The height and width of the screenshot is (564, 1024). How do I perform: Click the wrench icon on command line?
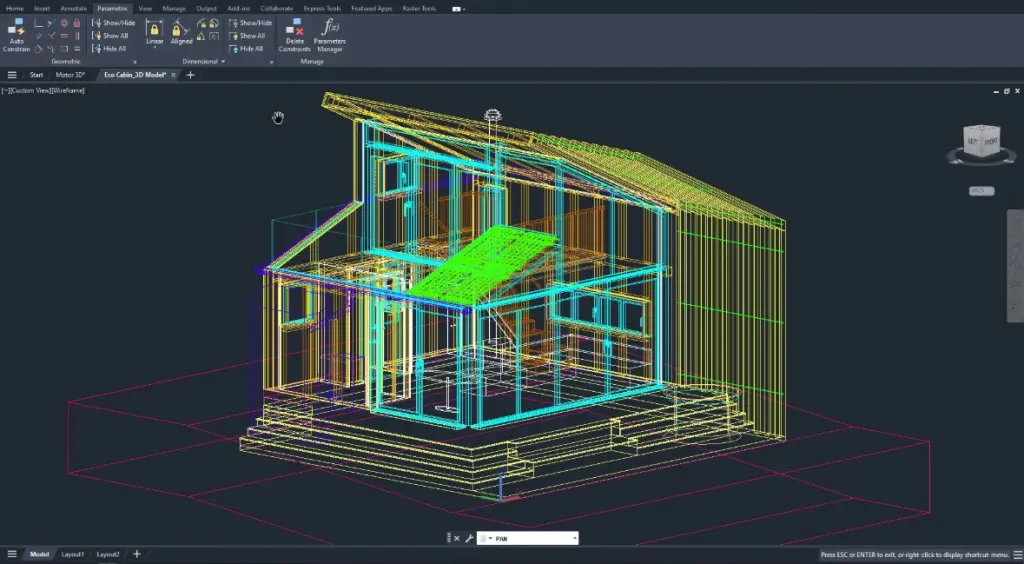469,538
